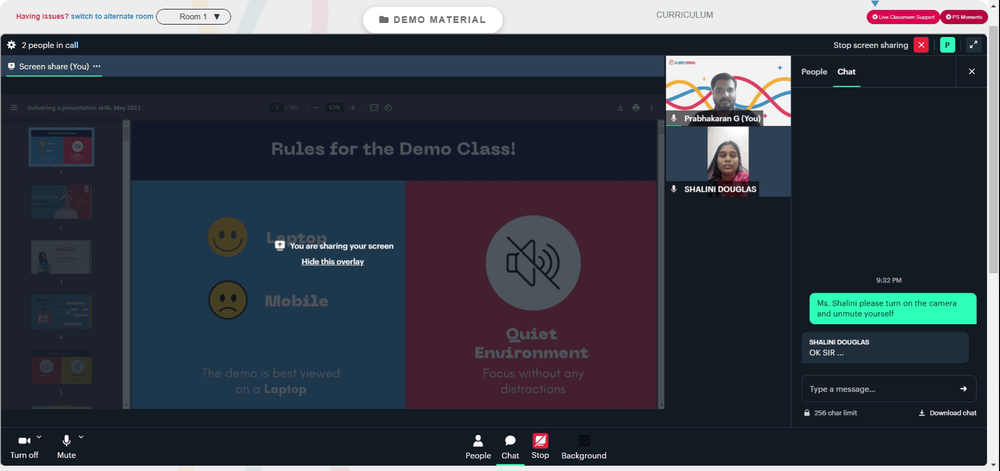This screenshot has width=1000, height=471.
Task: Select slide thumbnail 5
Action: pyautogui.click(x=61, y=367)
